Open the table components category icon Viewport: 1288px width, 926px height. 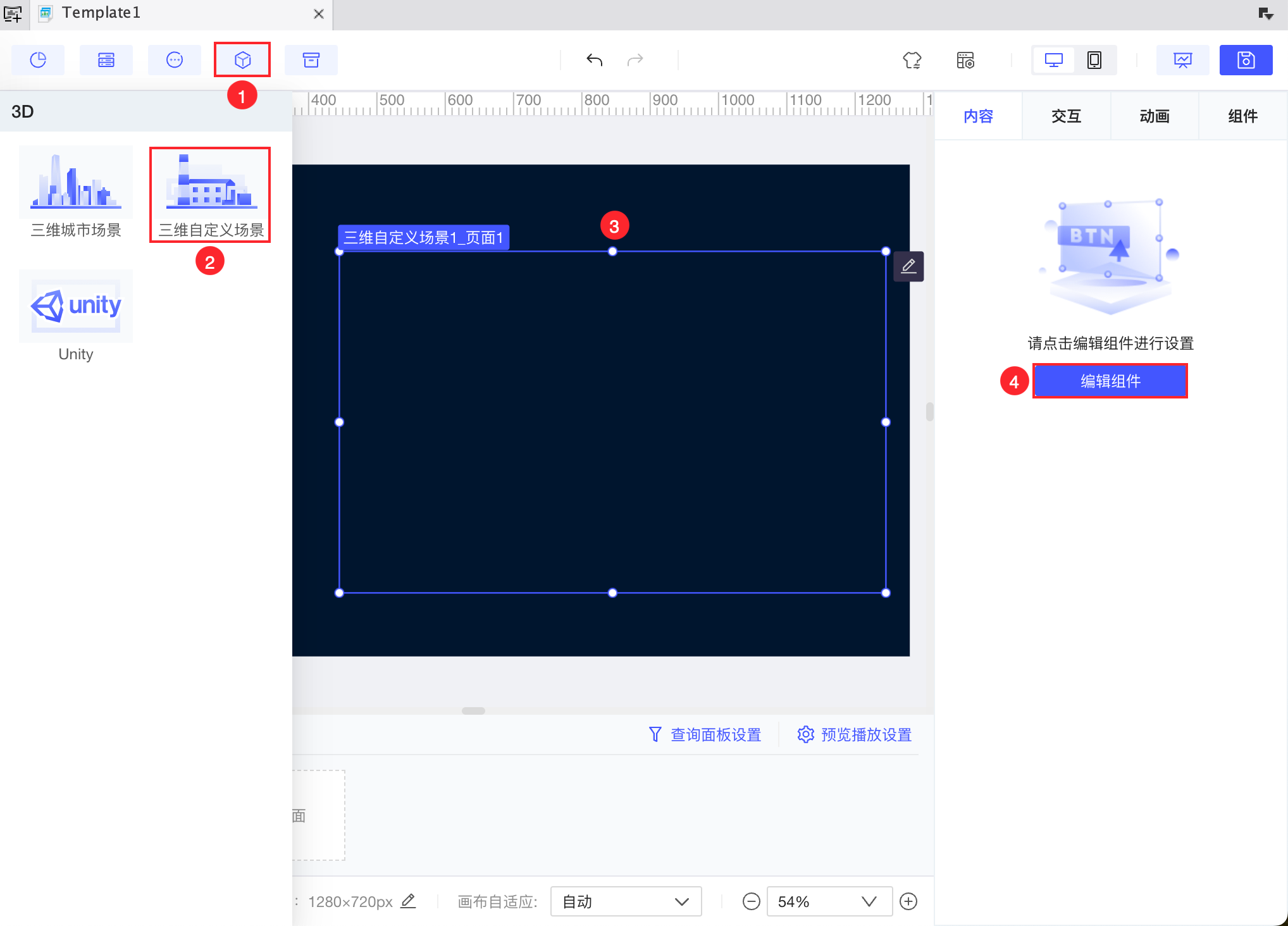point(106,60)
